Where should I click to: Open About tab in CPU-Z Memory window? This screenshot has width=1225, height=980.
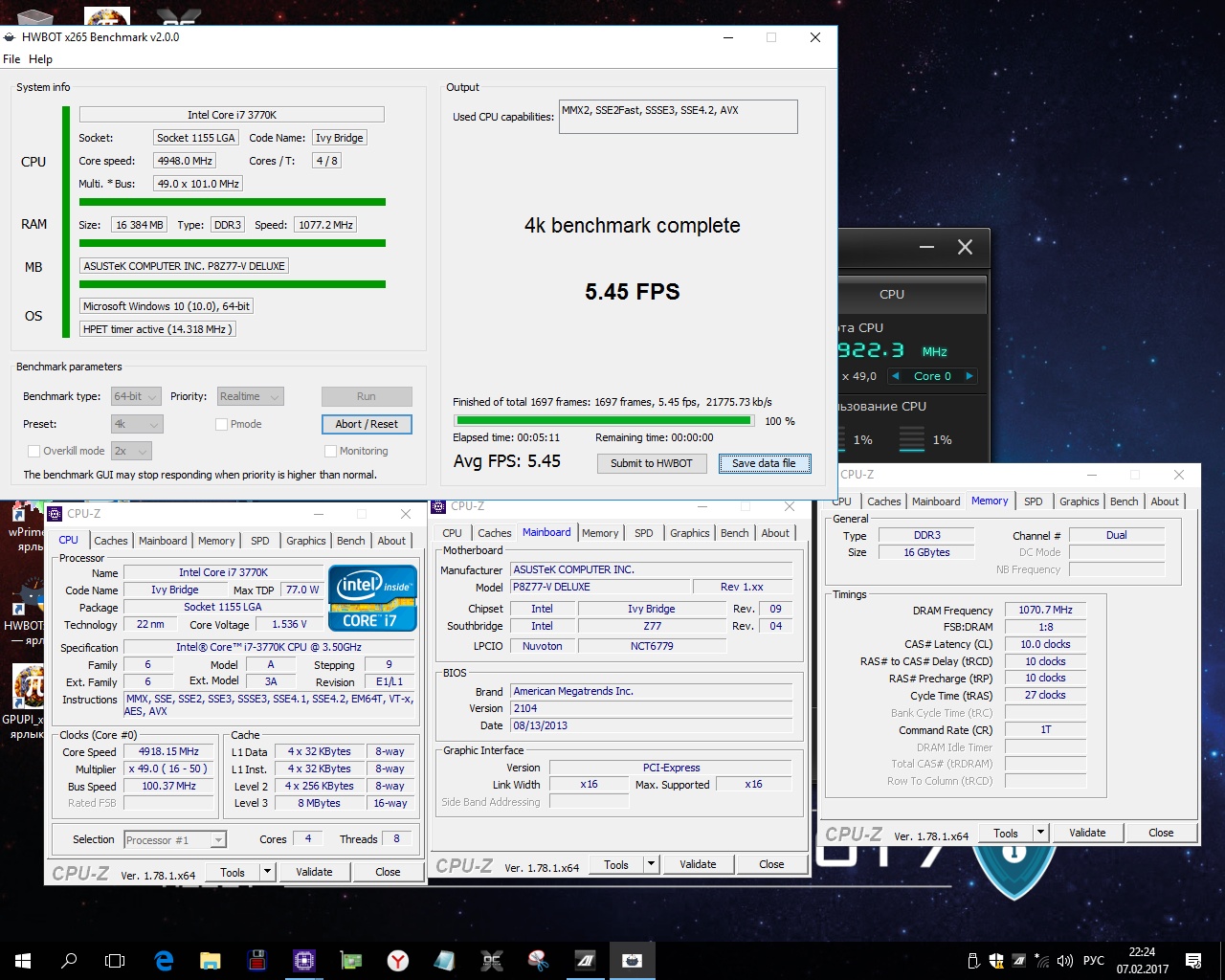point(1165,501)
